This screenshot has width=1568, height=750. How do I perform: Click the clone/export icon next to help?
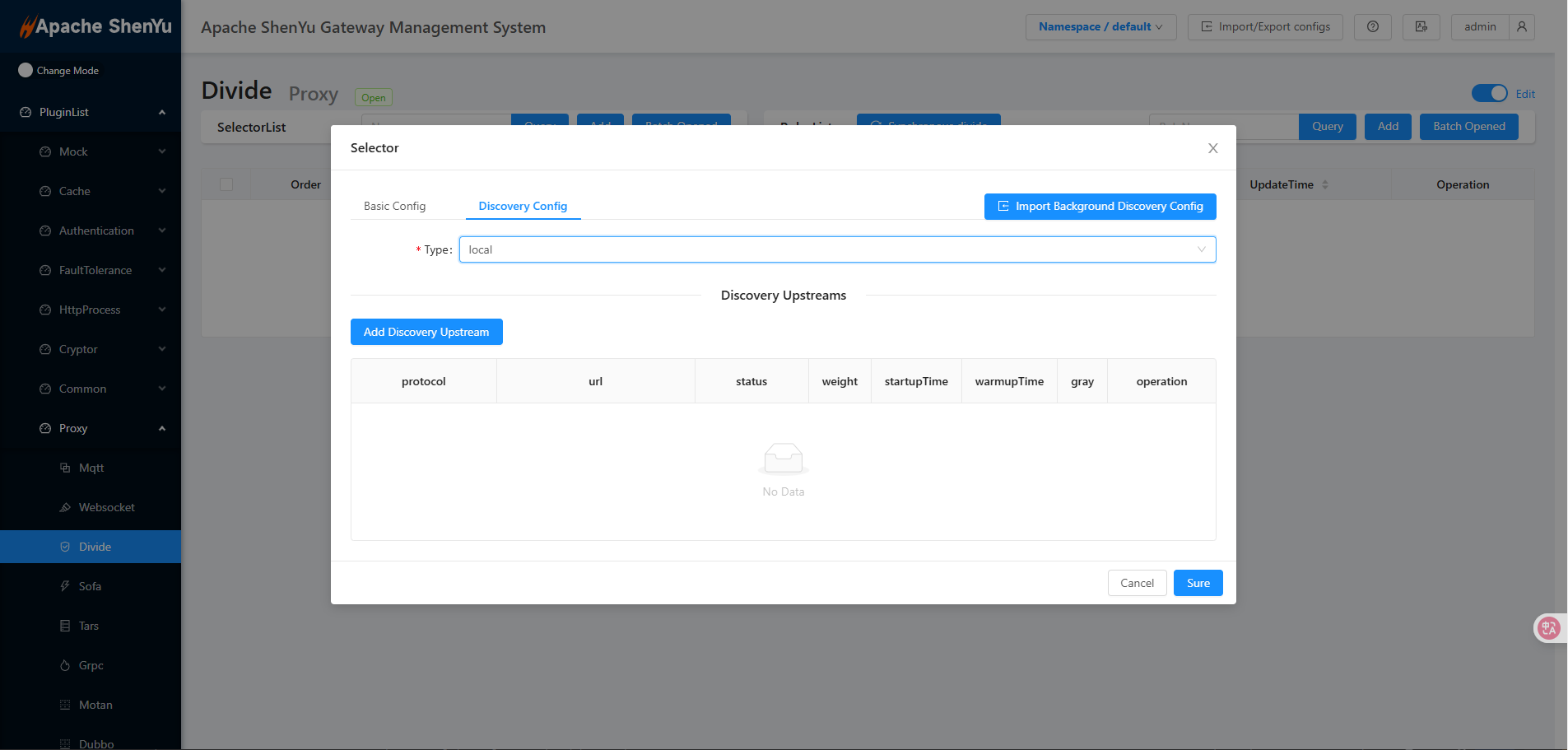pyautogui.click(x=1421, y=27)
